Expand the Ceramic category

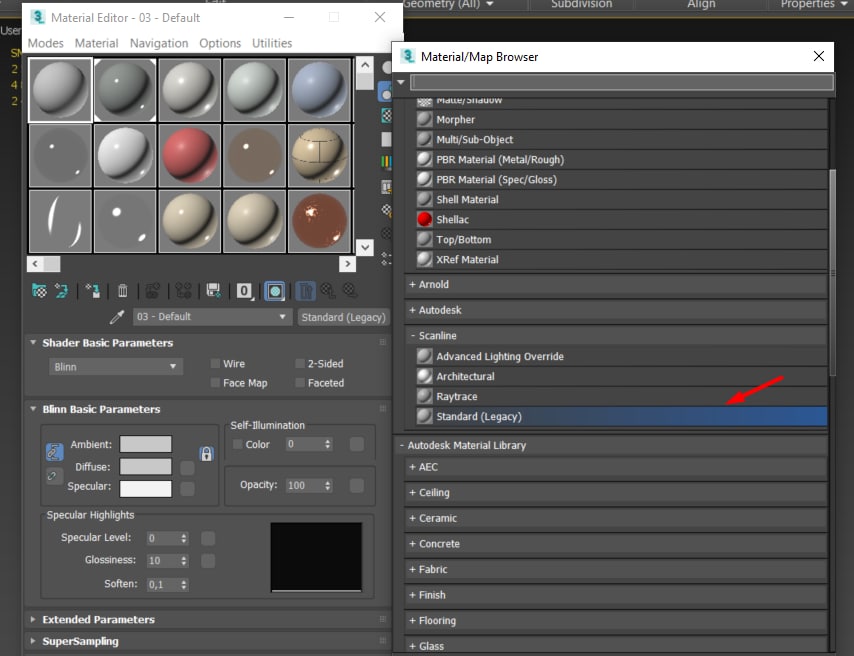[x=616, y=518]
